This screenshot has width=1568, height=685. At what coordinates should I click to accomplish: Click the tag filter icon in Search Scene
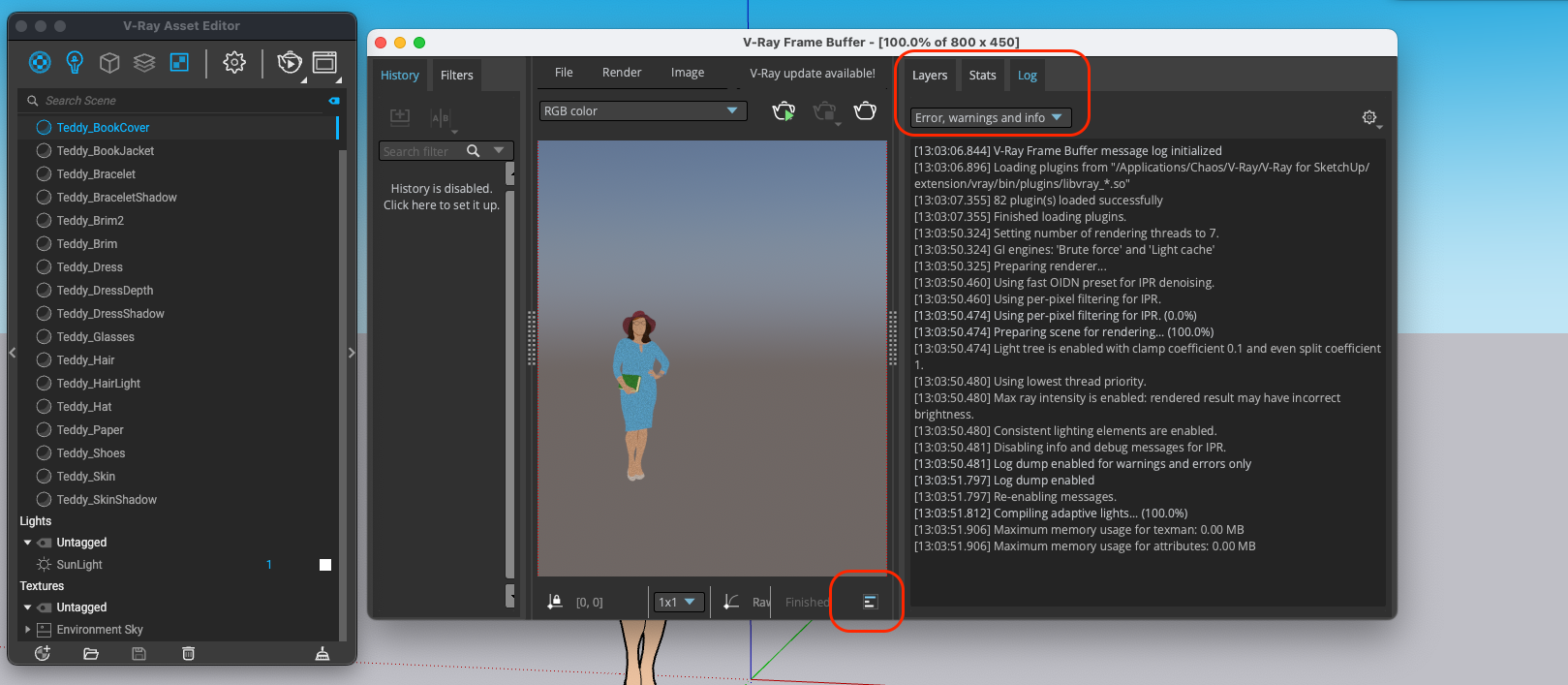(334, 101)
